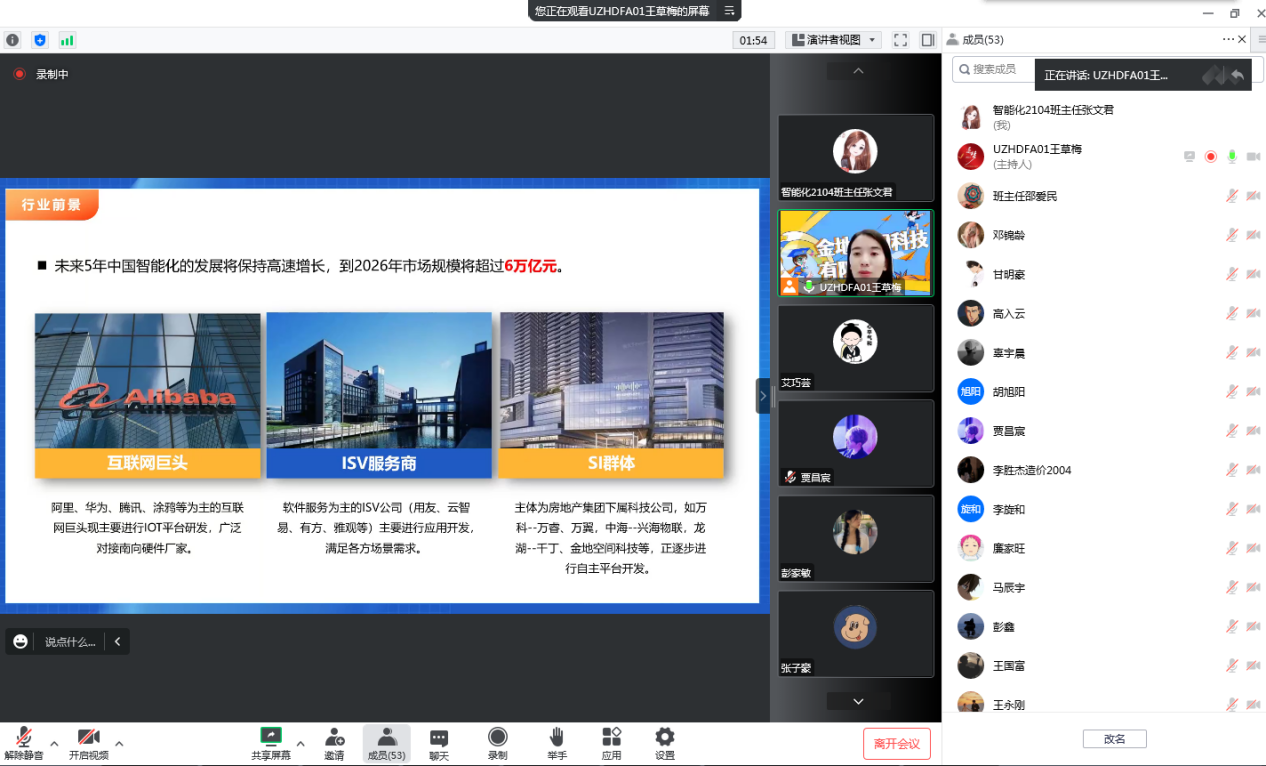1266x766 pixels.
Task: Click the blue security shield icon
Action: click(x=40, y=40)
